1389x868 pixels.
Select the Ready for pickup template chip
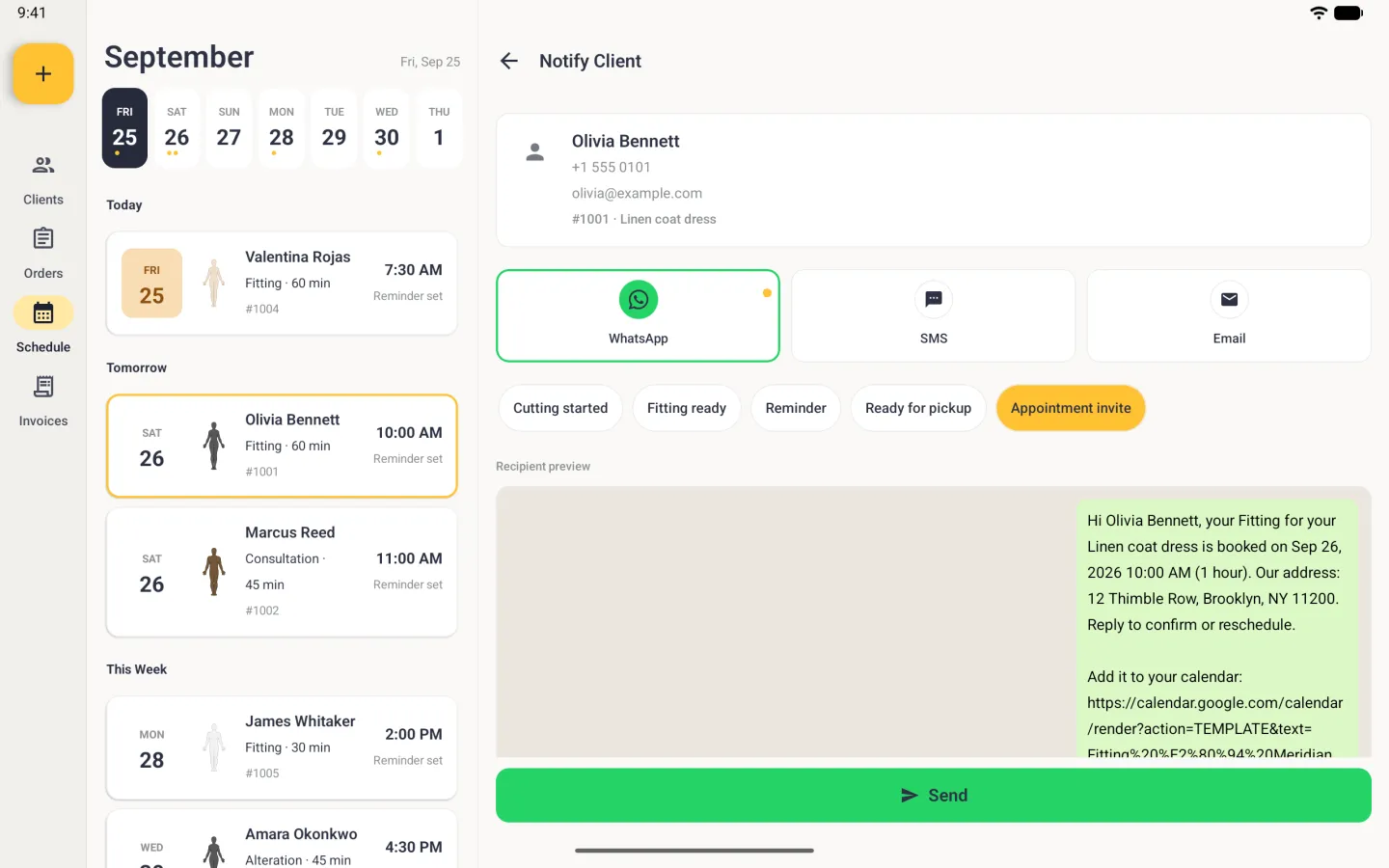click(x=918, y=408)
